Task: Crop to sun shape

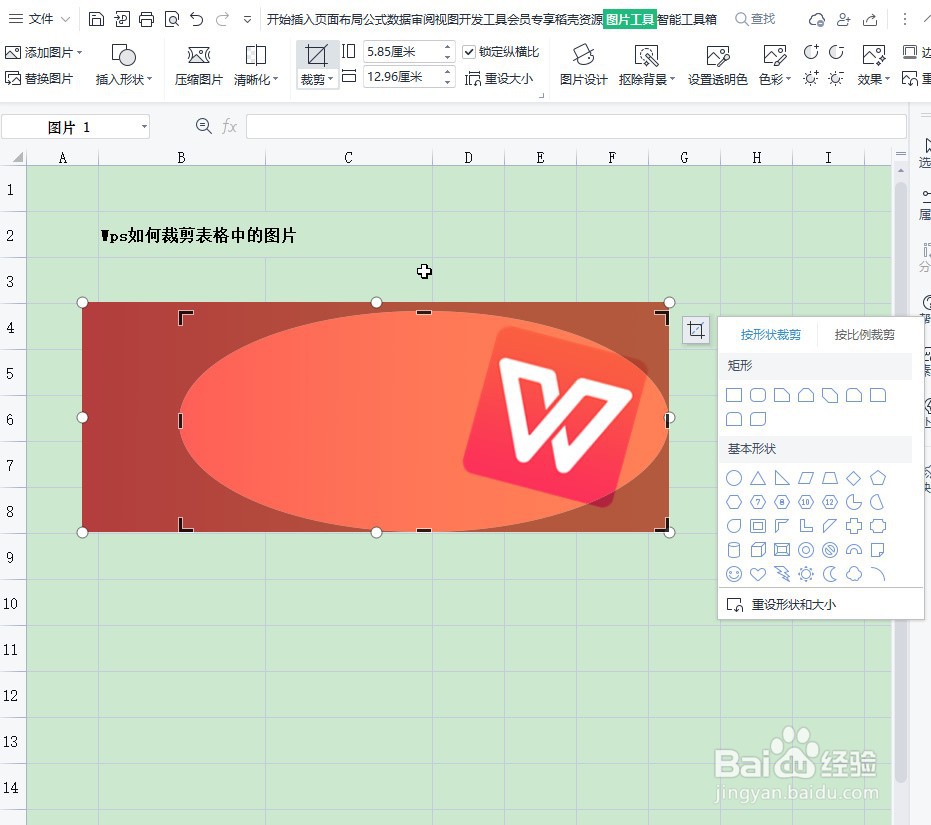Action: (806, 574)
